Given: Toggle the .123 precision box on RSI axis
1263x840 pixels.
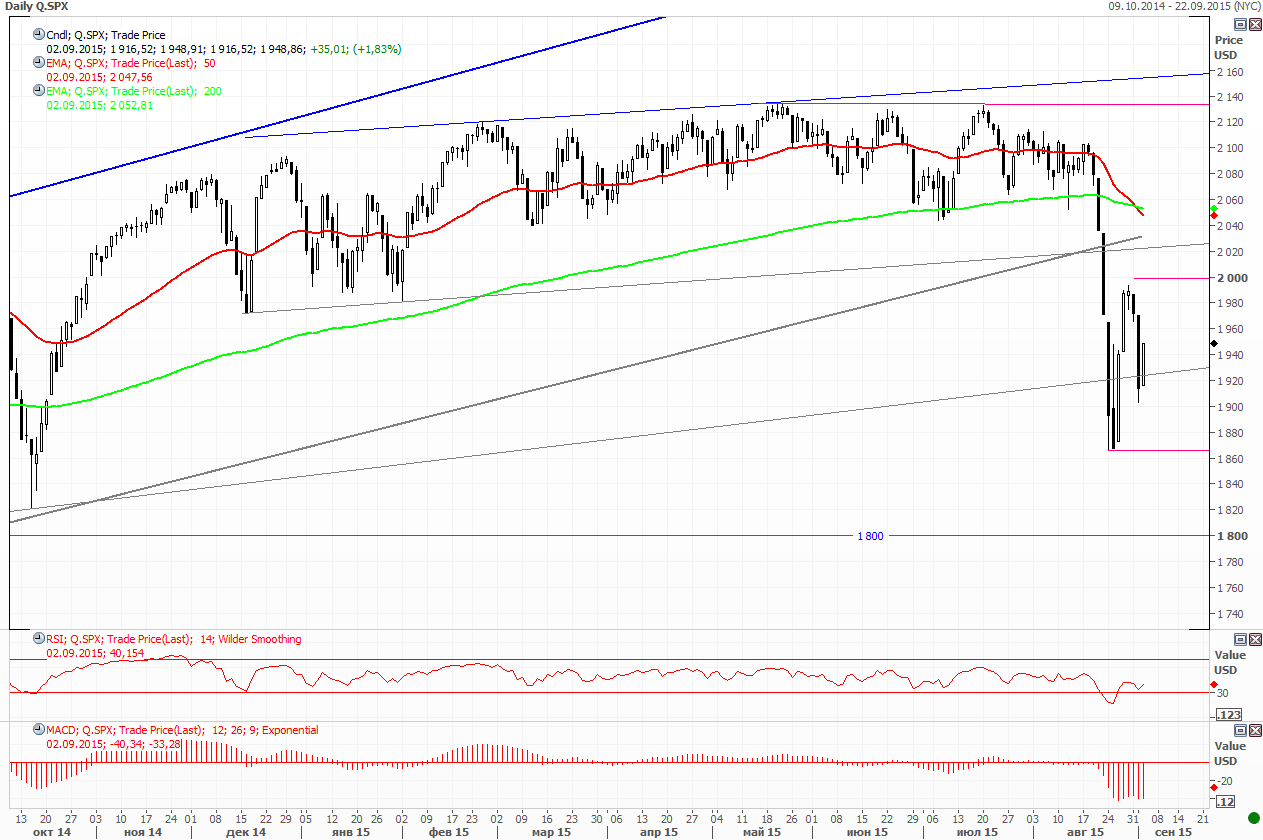Looking at the screenshot, I should click(1228, 714).
